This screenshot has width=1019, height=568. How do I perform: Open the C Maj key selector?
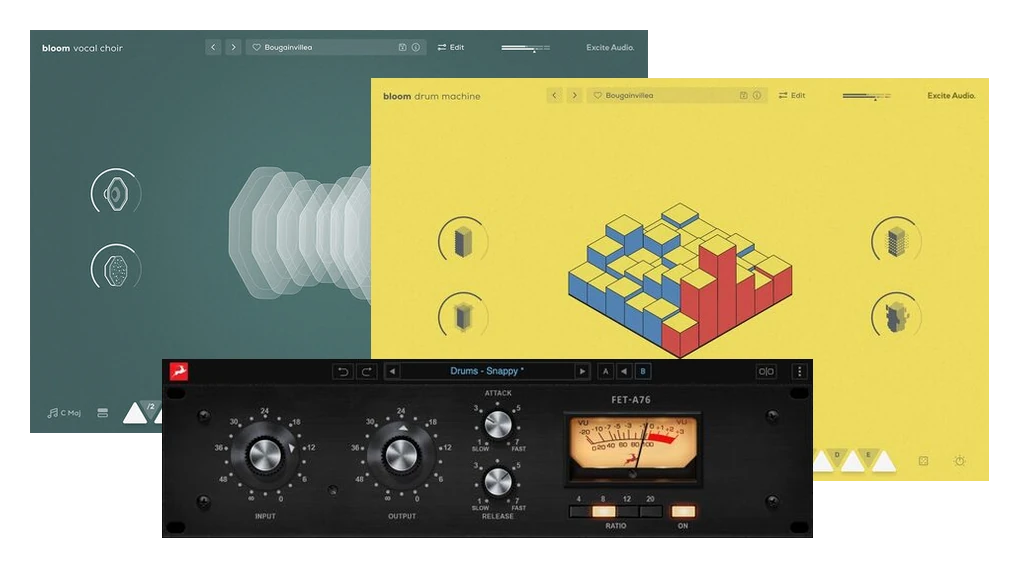tap(64, 413)
